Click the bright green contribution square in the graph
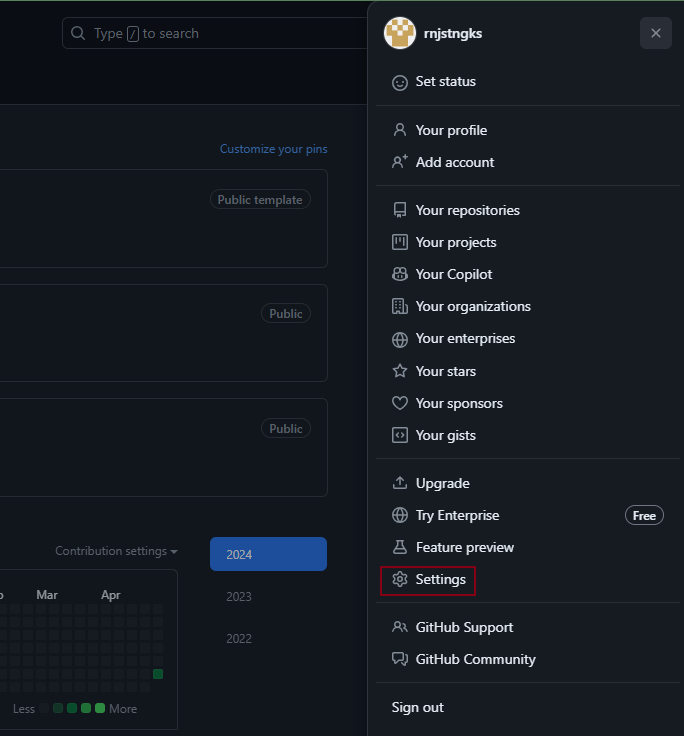This screenshot has width=684, height=736. click(158, 674)
